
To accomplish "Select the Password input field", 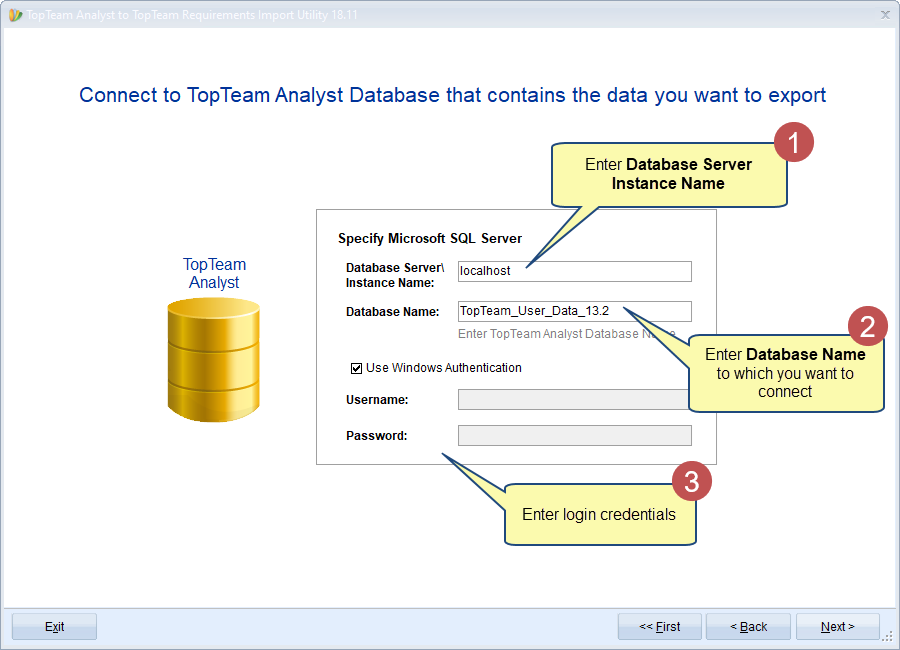I will 575,435.
